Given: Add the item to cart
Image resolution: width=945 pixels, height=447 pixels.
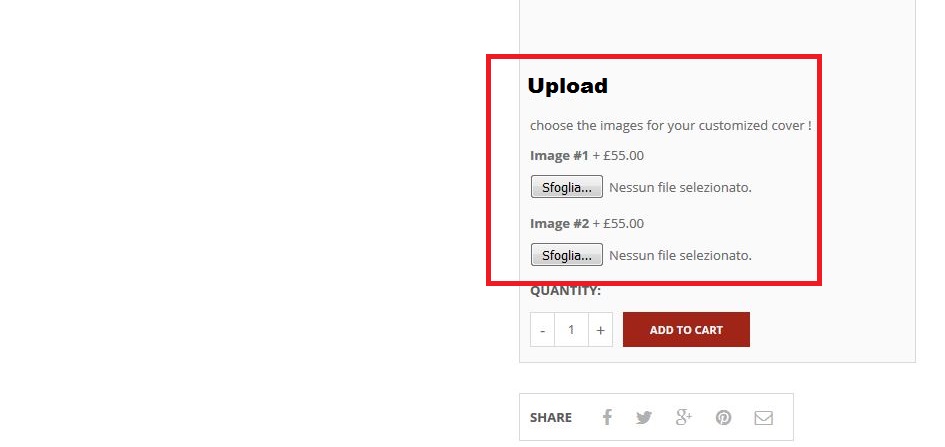Looking at the screenshot, I should click(x=686, y=330).
